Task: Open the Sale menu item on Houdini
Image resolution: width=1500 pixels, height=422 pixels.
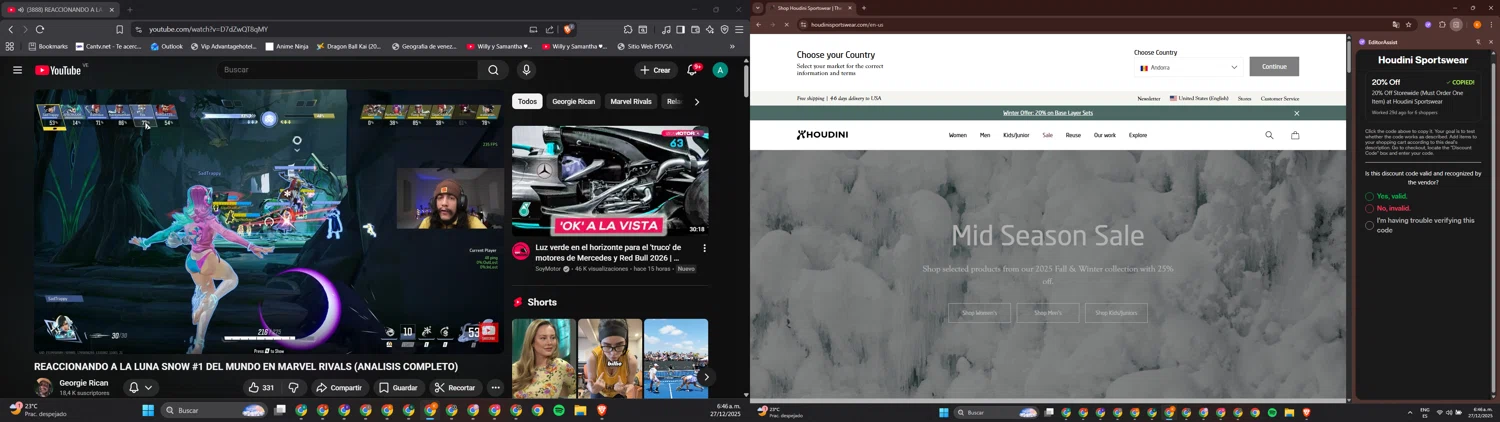Action: [x=1047, y=135]
